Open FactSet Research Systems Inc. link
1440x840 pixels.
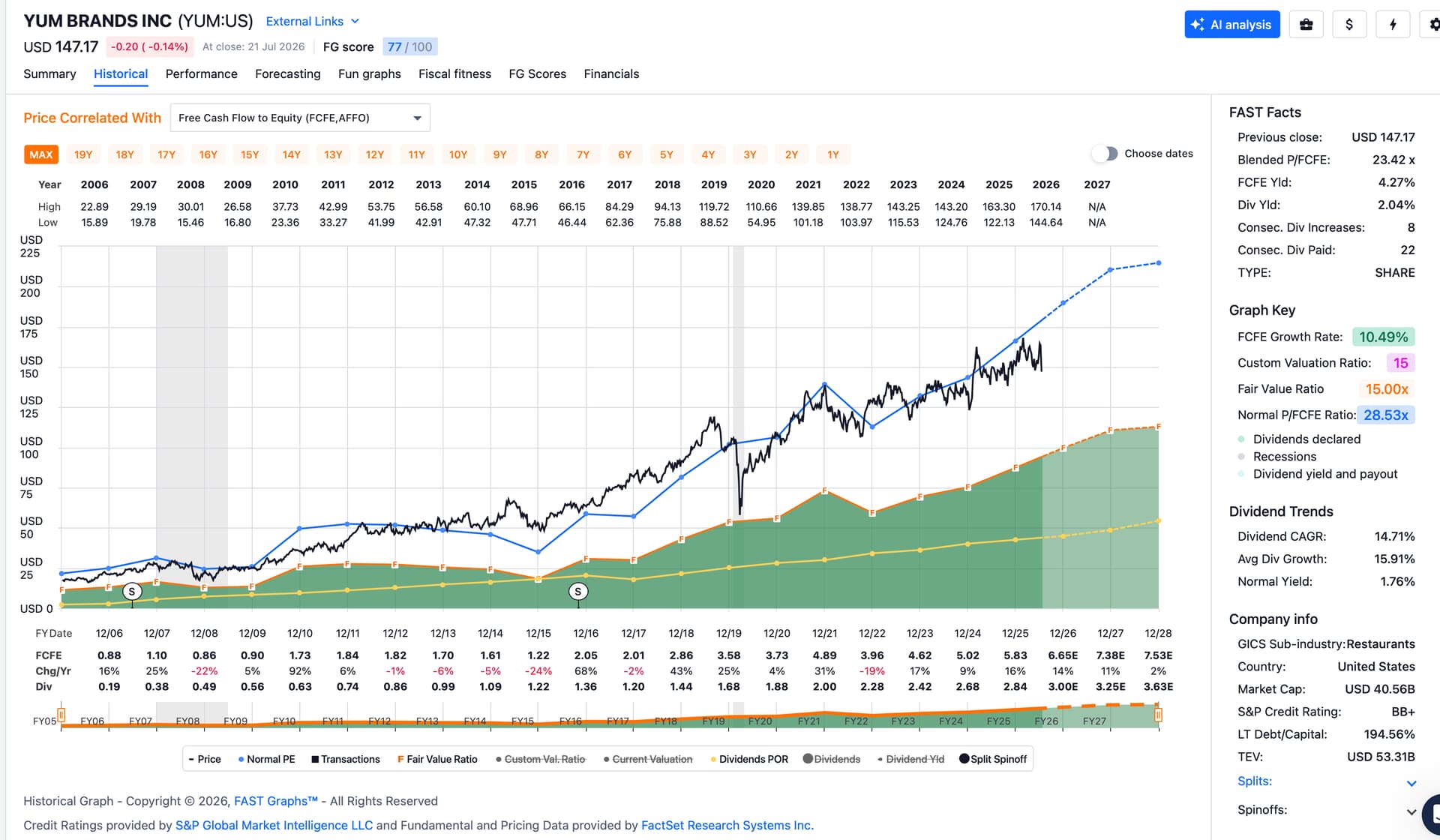pos(727,825)
